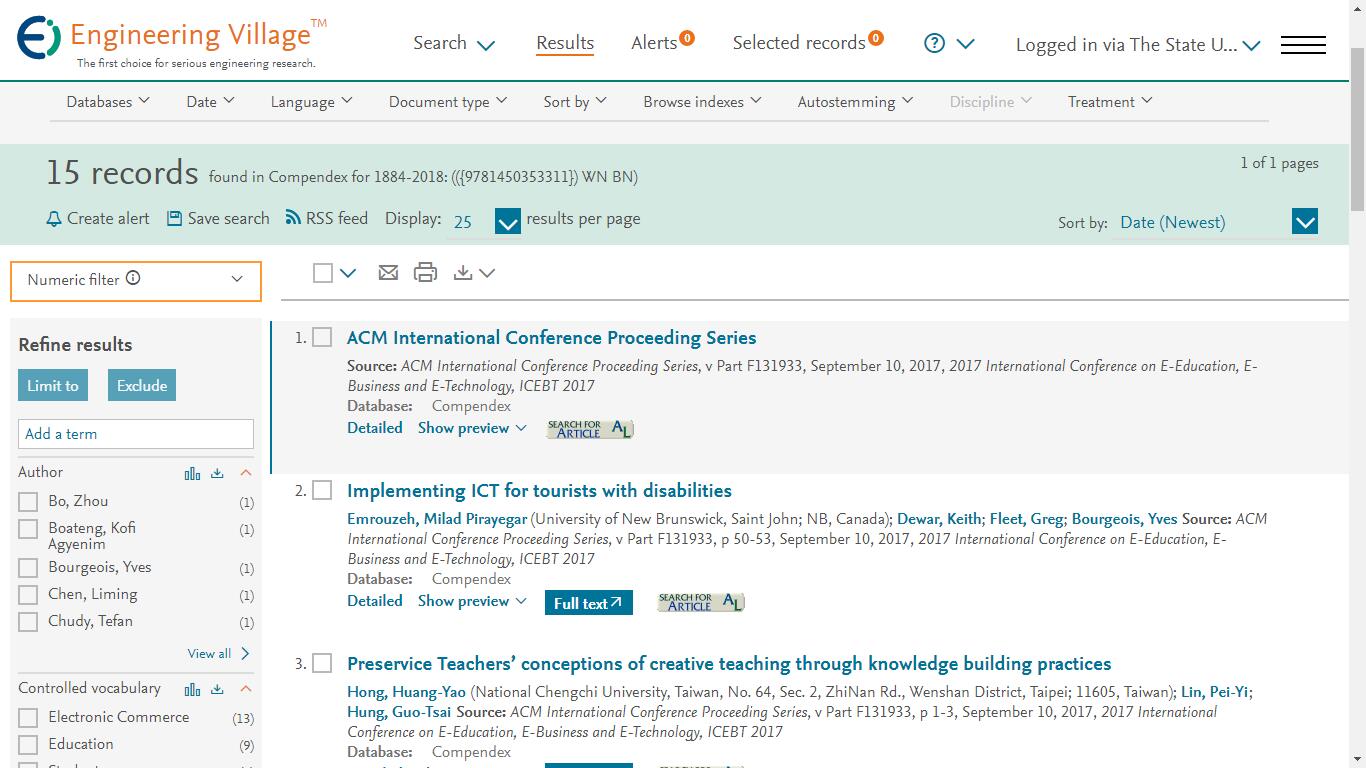Viewport: 1366px width, 768px height.
Task: Open the Autostemming menu
Action: coord(855,101)
